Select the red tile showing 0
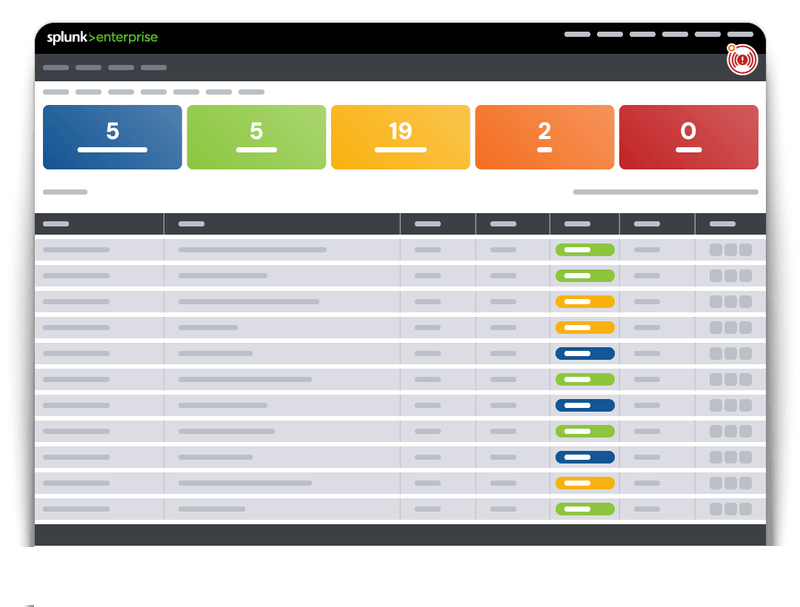800x607 pixels. [688, 137]
